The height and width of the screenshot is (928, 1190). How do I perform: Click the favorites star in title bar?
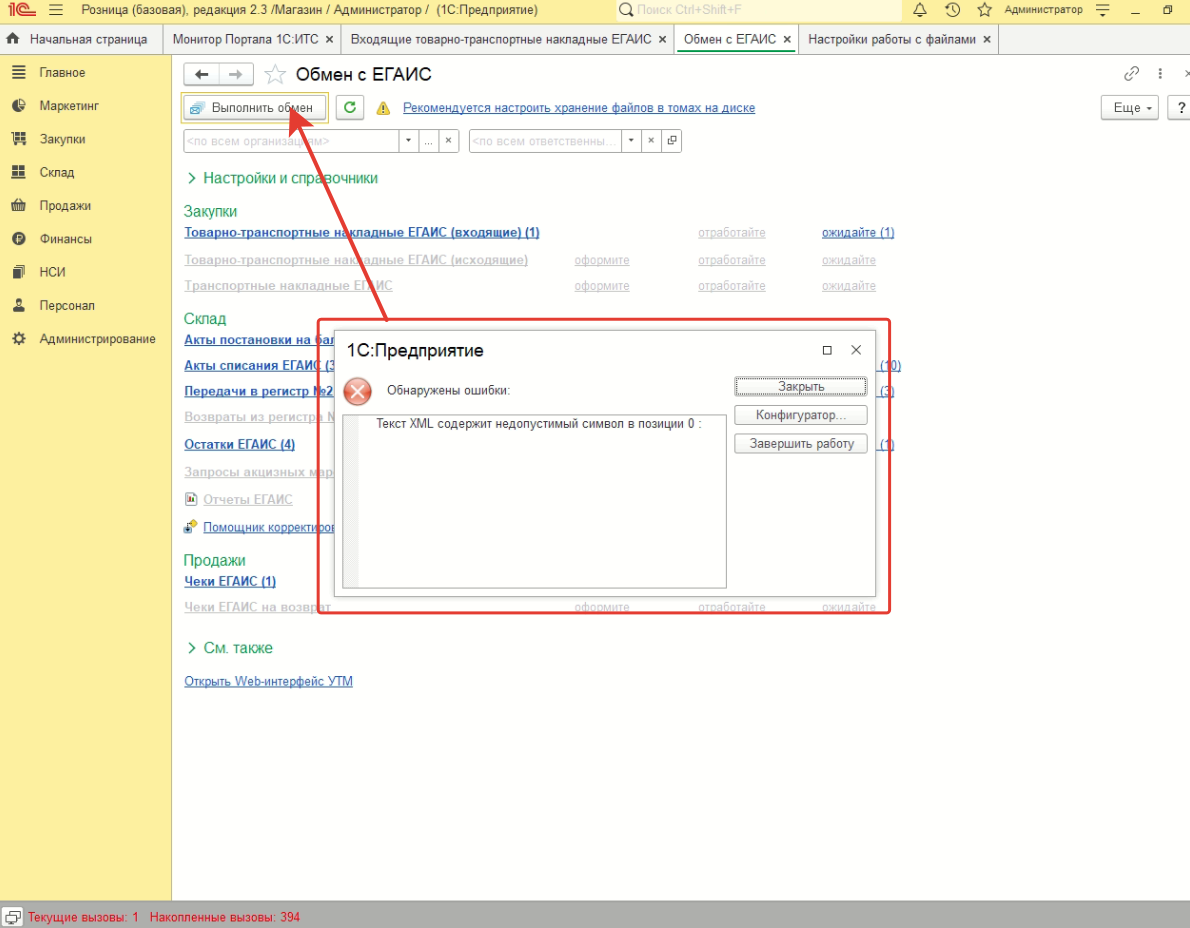(x=984, y=10)
